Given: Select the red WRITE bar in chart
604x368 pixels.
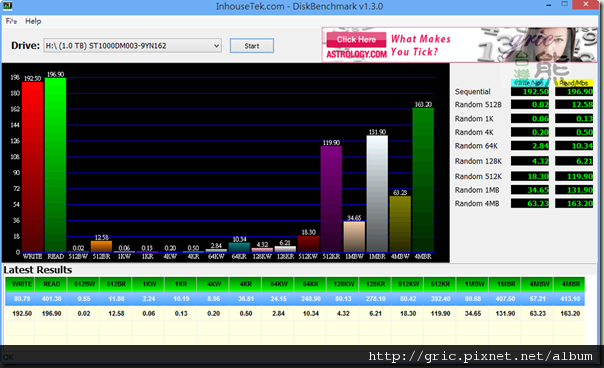Looking at the screenshot, I should (32, 167).
